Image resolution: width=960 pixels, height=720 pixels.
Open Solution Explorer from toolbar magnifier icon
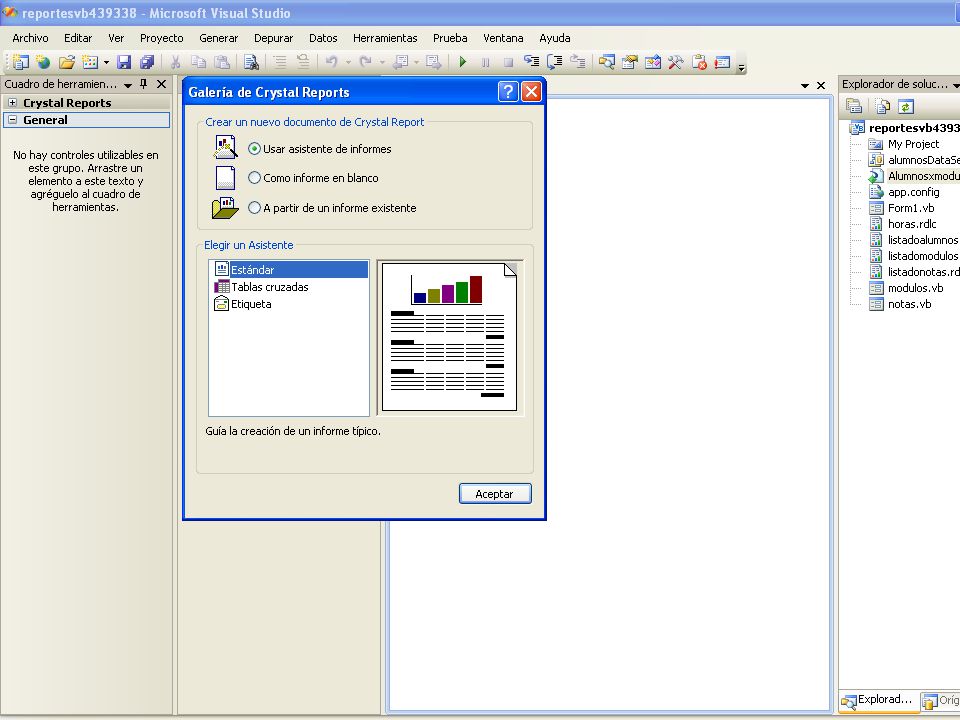tap(607, 62)
